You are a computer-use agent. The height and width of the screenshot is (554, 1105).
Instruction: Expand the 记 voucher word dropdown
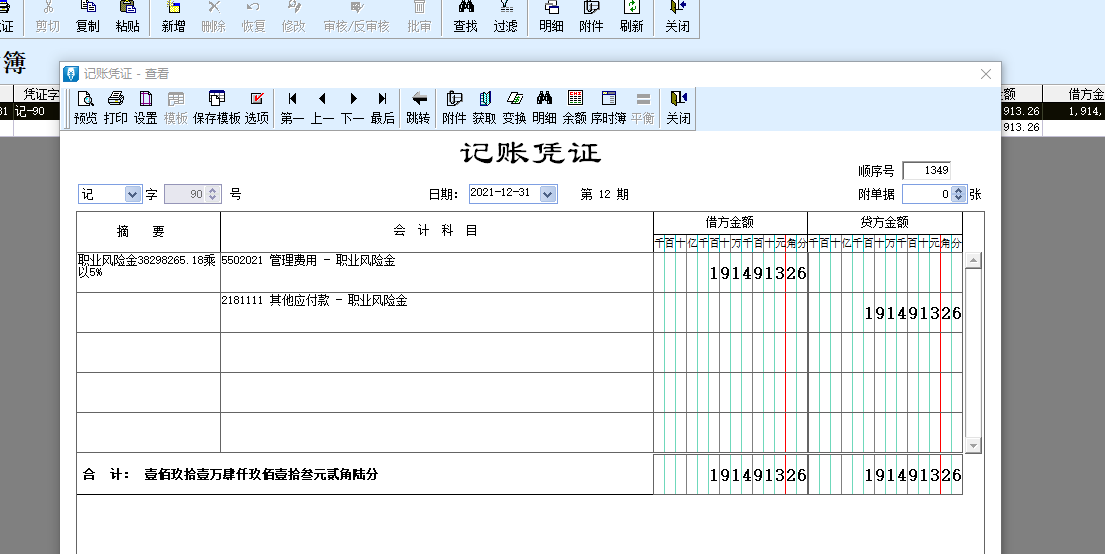pyautogui.click(x=133, y=194)
